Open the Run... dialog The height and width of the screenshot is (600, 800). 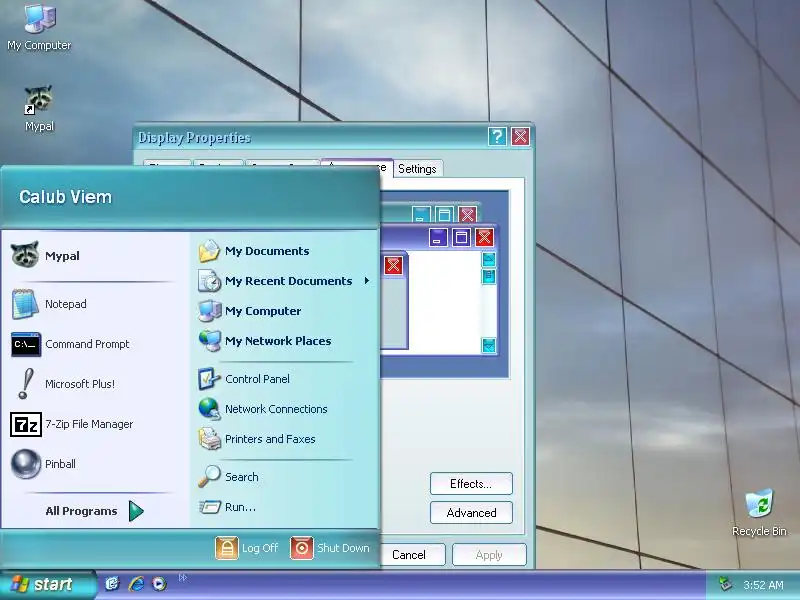285,507
